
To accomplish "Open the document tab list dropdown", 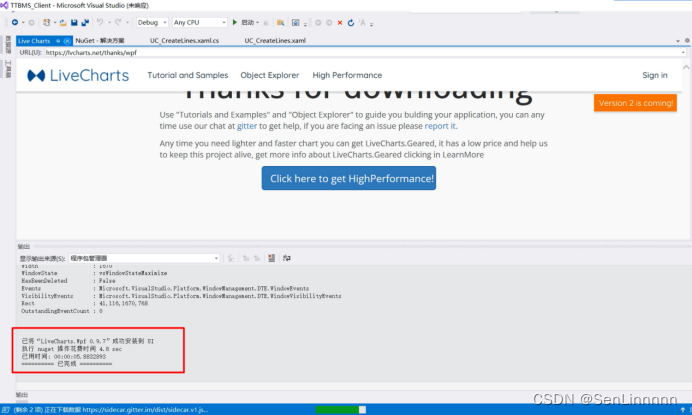I will [678, 41].
